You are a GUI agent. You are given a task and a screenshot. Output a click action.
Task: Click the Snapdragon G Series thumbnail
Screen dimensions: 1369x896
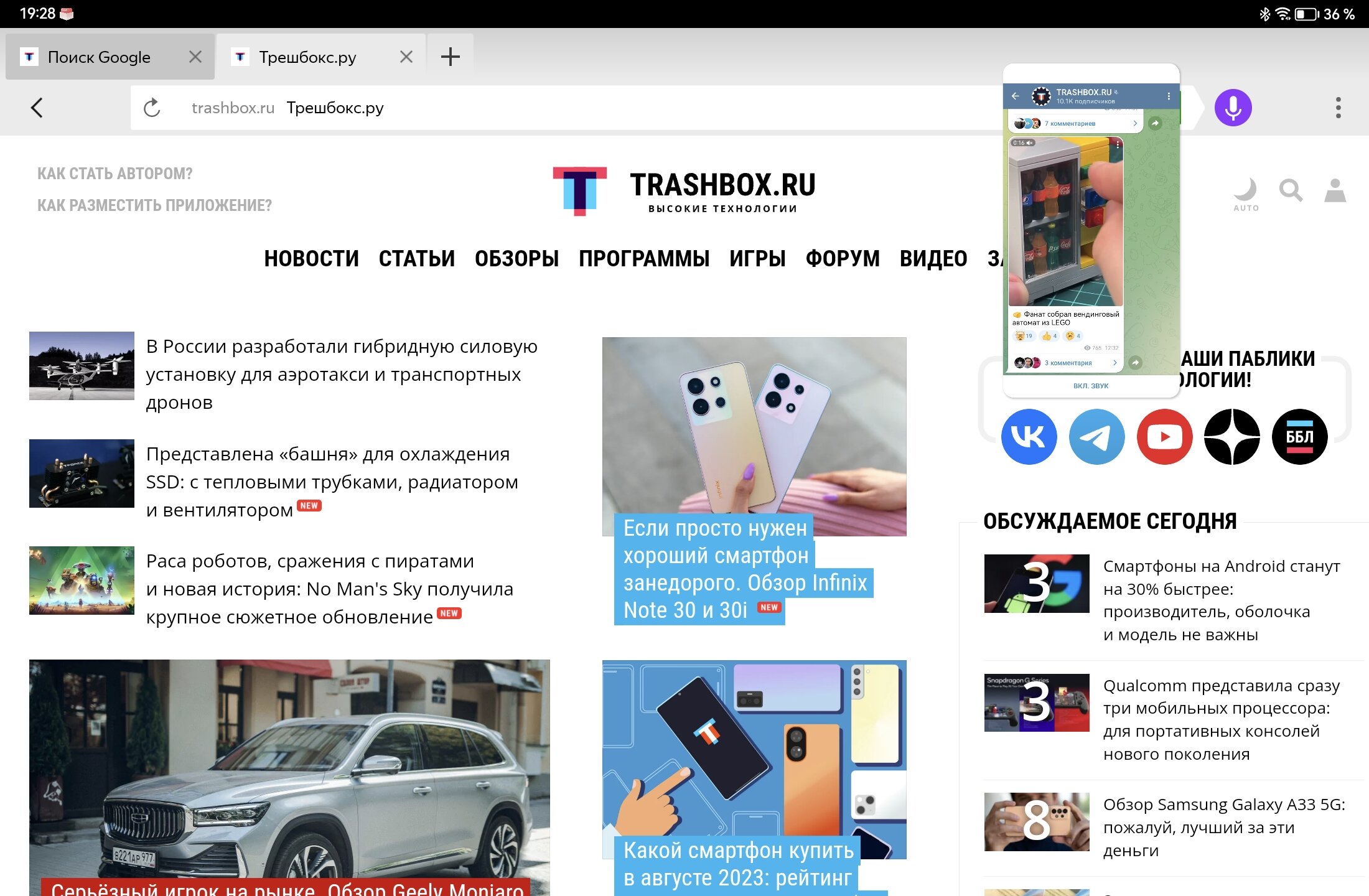coord(1037,702)
